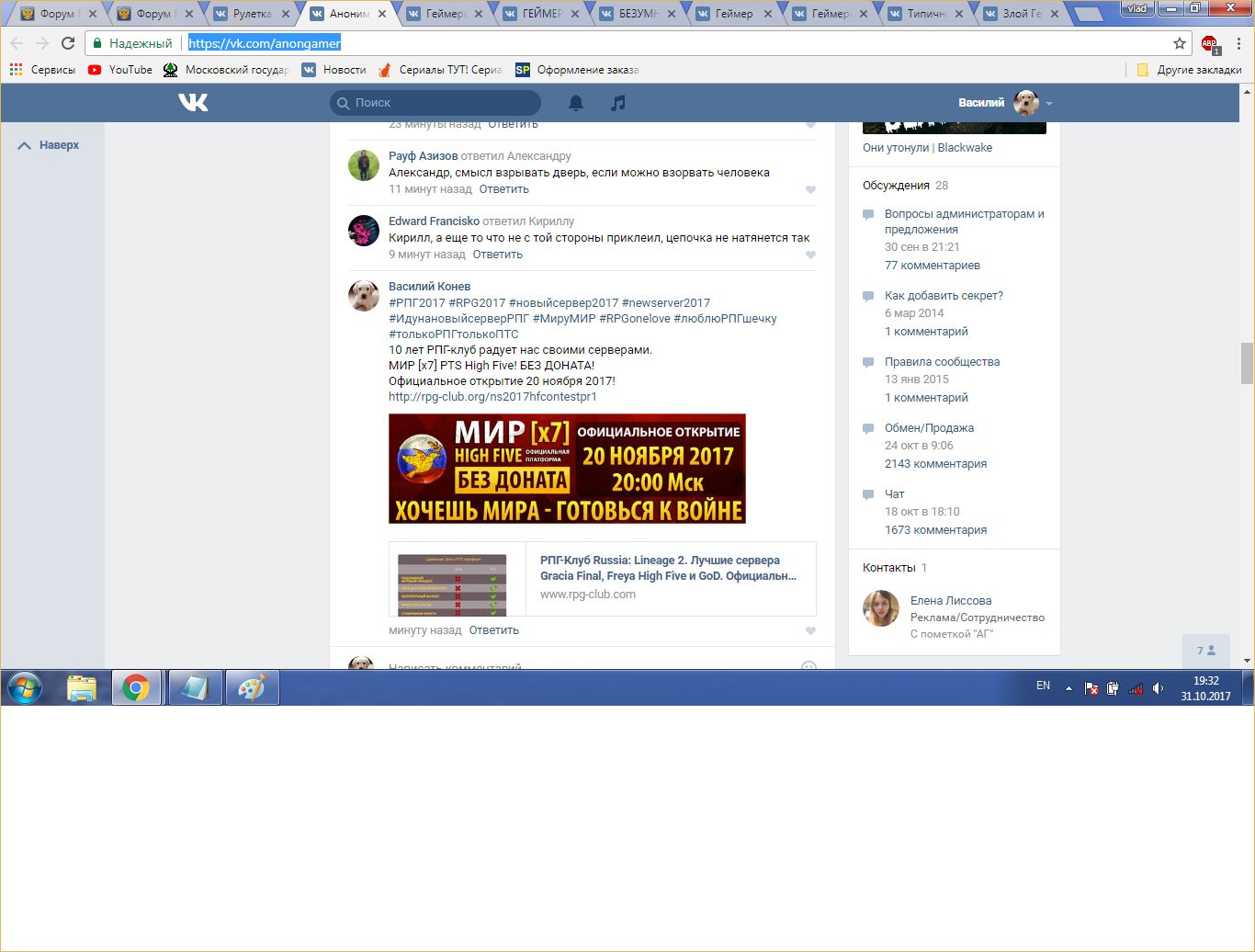Open Елена Лиссова contact profile
This screenshot has width=1255, height=952.
(951, 601)
